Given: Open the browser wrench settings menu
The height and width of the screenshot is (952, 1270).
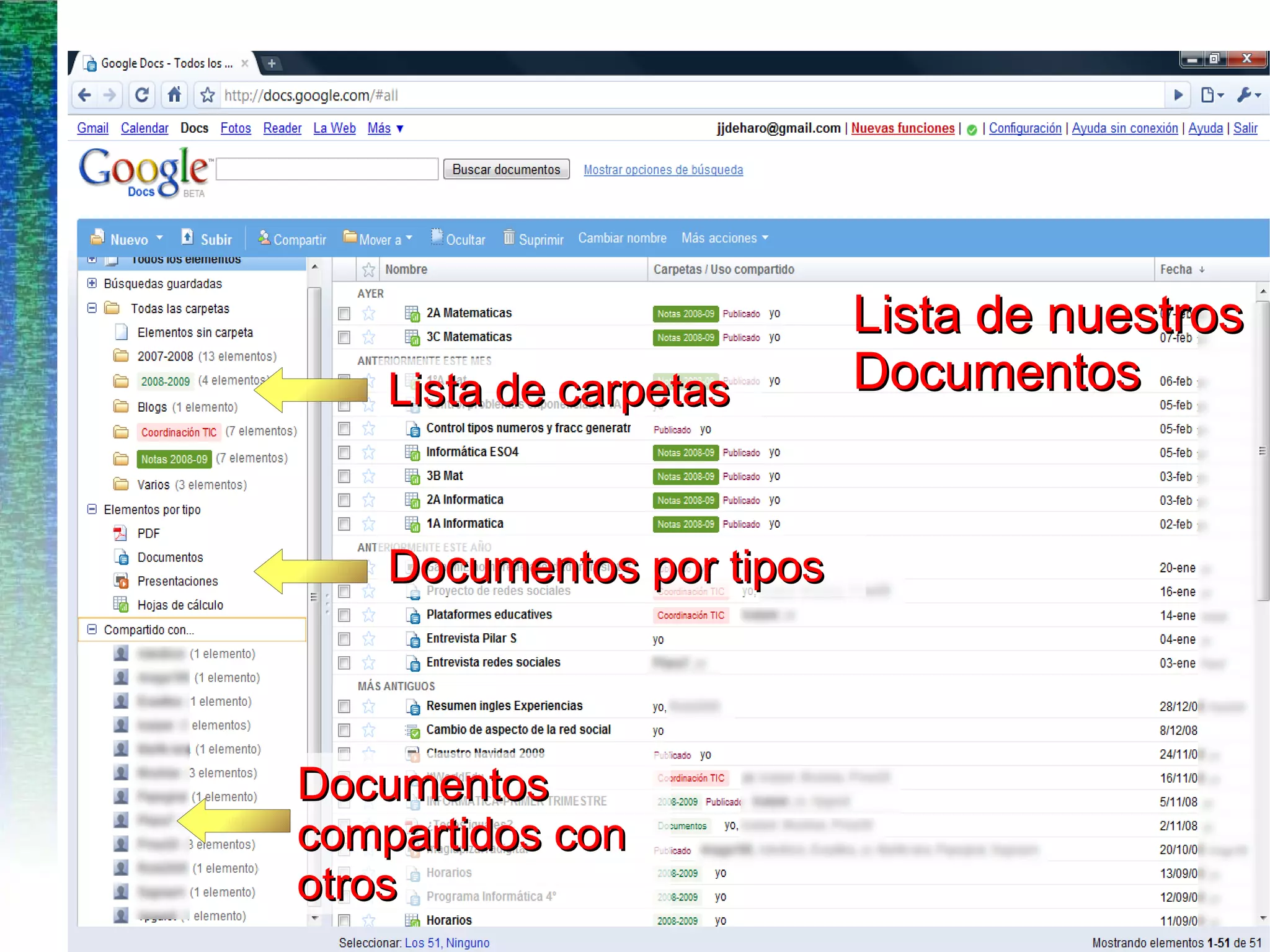Looking at the screenshot, I should coord(1248,95).
